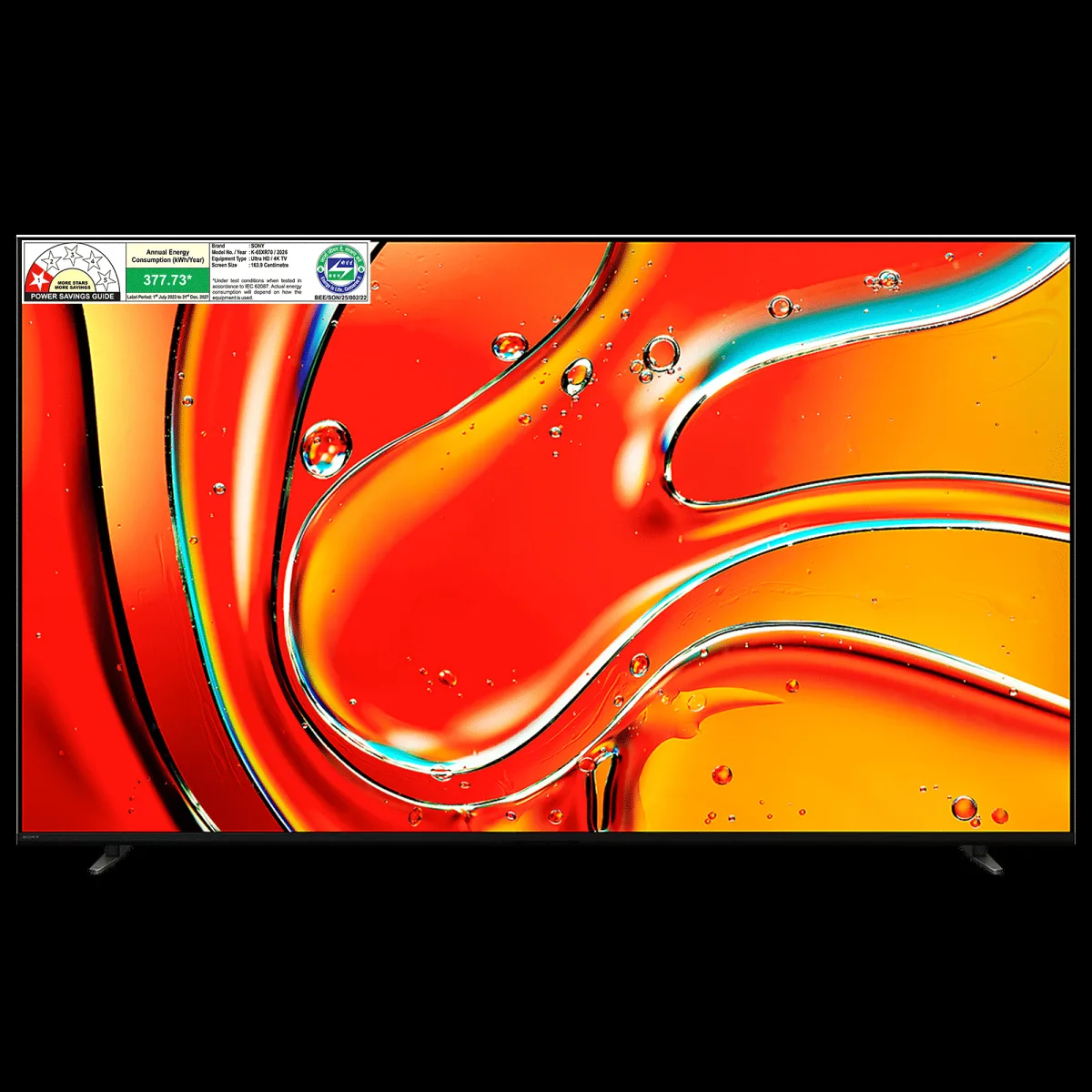Click the "Annual Energy Consumption (kWh/Year)" heading
This screenshot has width=1092, height=1092.
[167, 256]
